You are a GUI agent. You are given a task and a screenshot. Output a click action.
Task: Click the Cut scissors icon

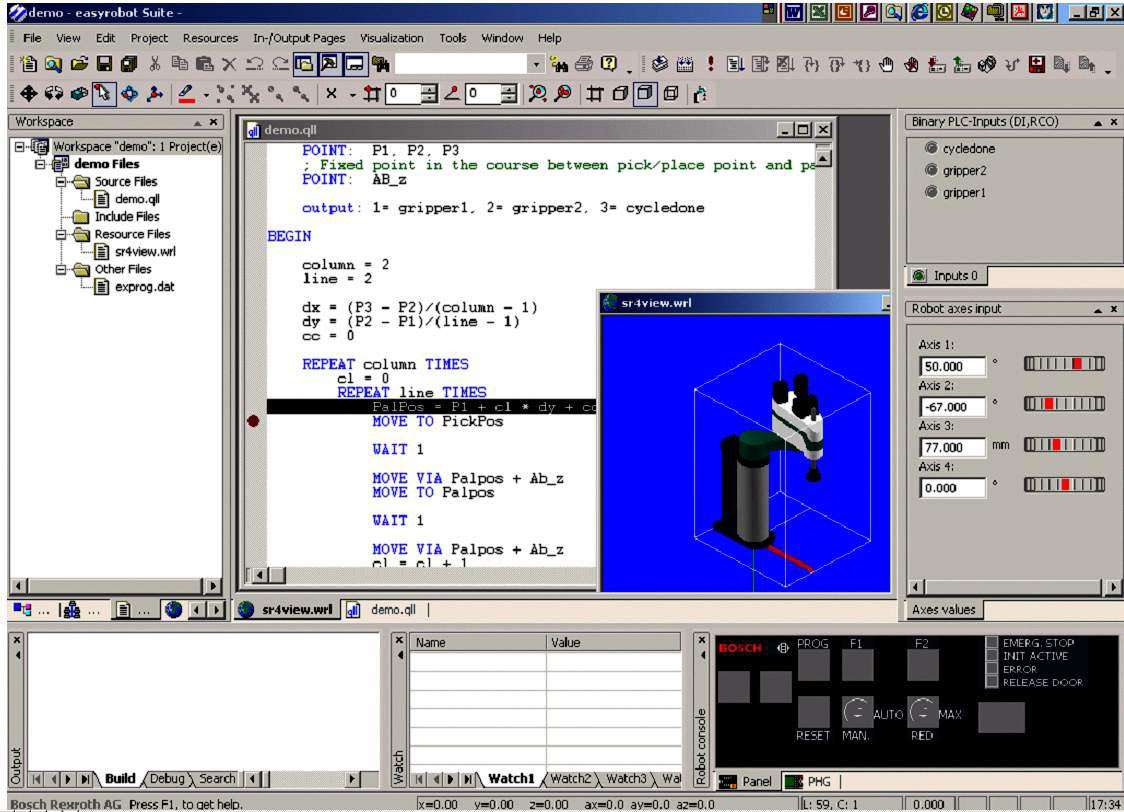pyautogui.click(x=154, y=64)
